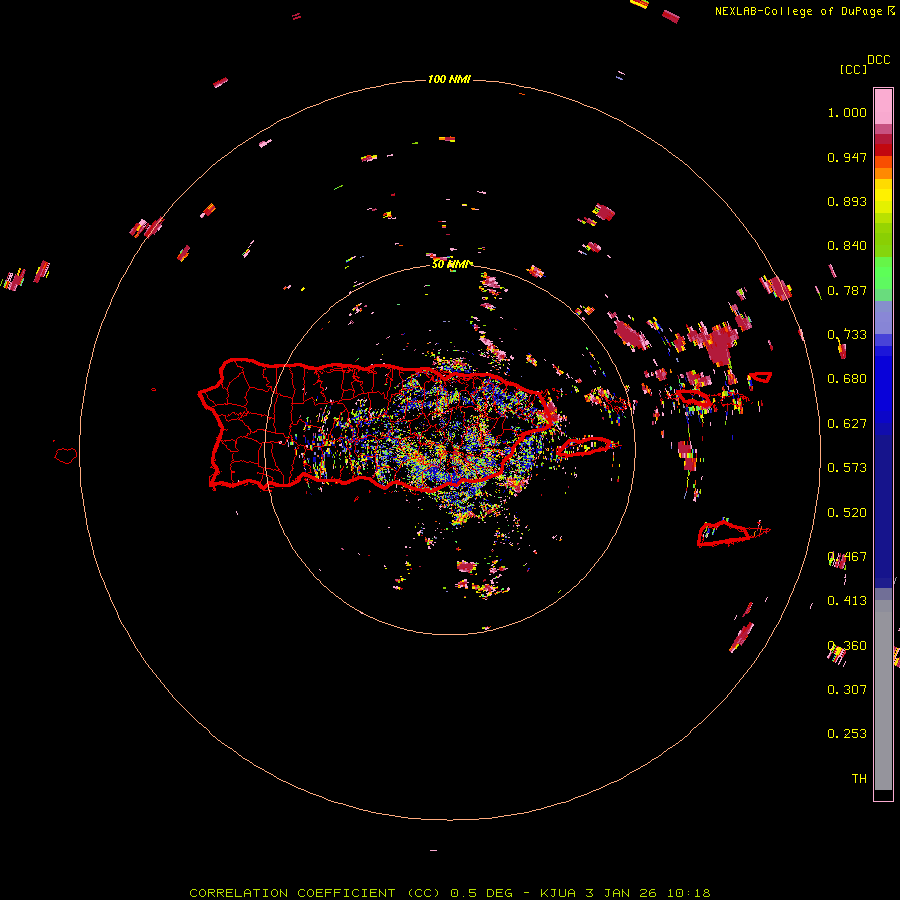This screenshot has width=900, height=900.
Task: Click the 0.253 legend value
Action: click(x=847, y=734)
